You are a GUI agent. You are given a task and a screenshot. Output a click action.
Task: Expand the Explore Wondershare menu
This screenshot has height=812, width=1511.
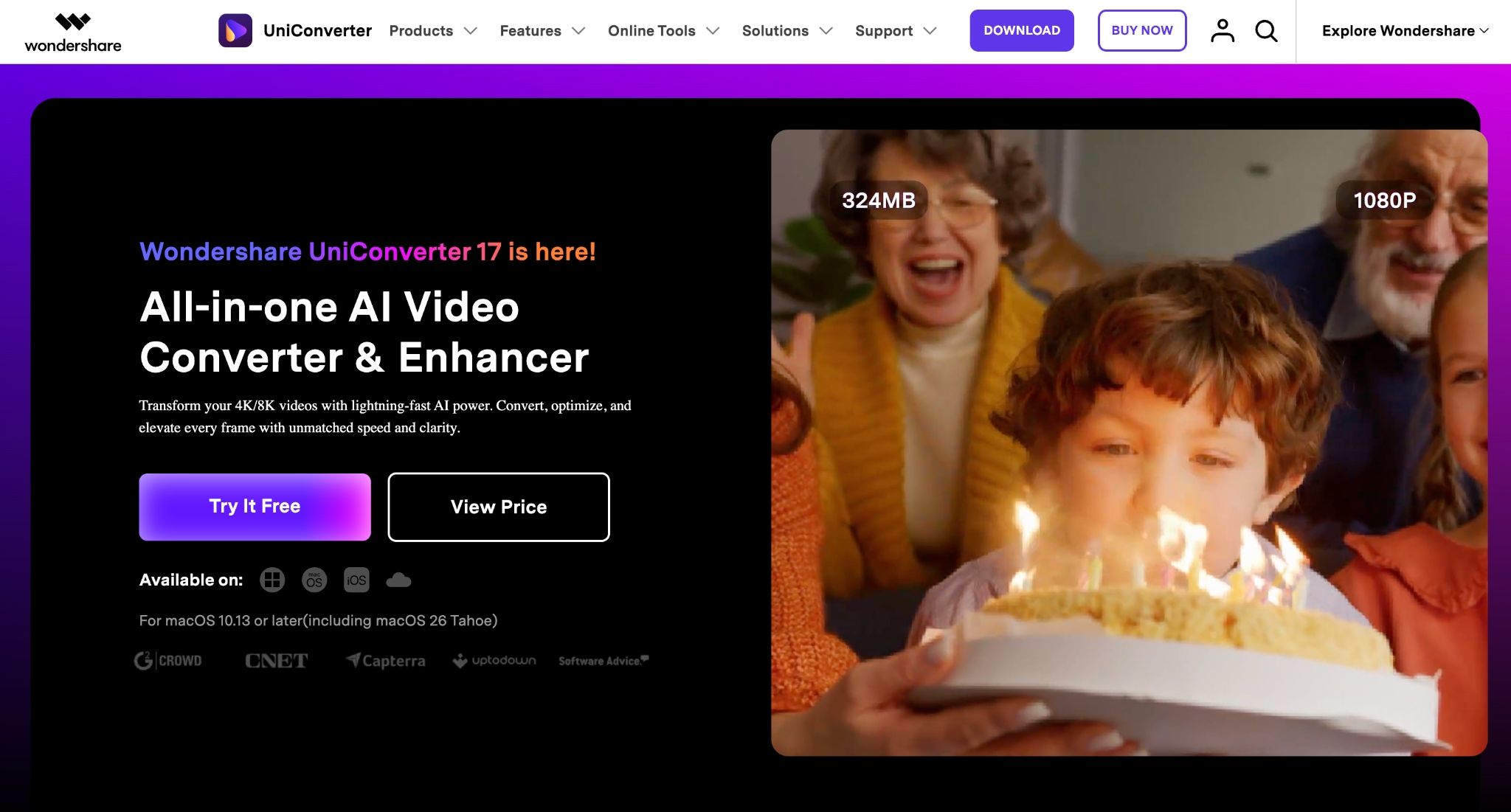(x=1405, y=31)
